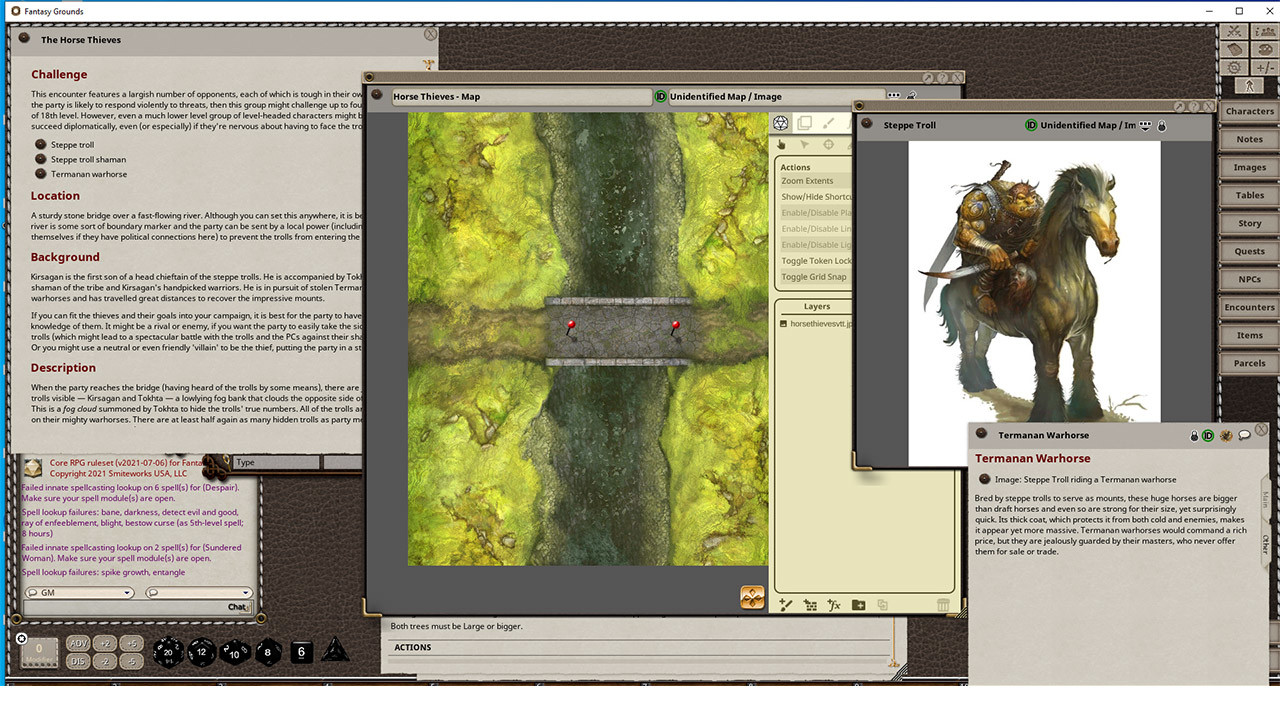Switch to the Encounters sidebar tab
The width and height of the screenshot is (1280, 720).
tap(1248, 307)
